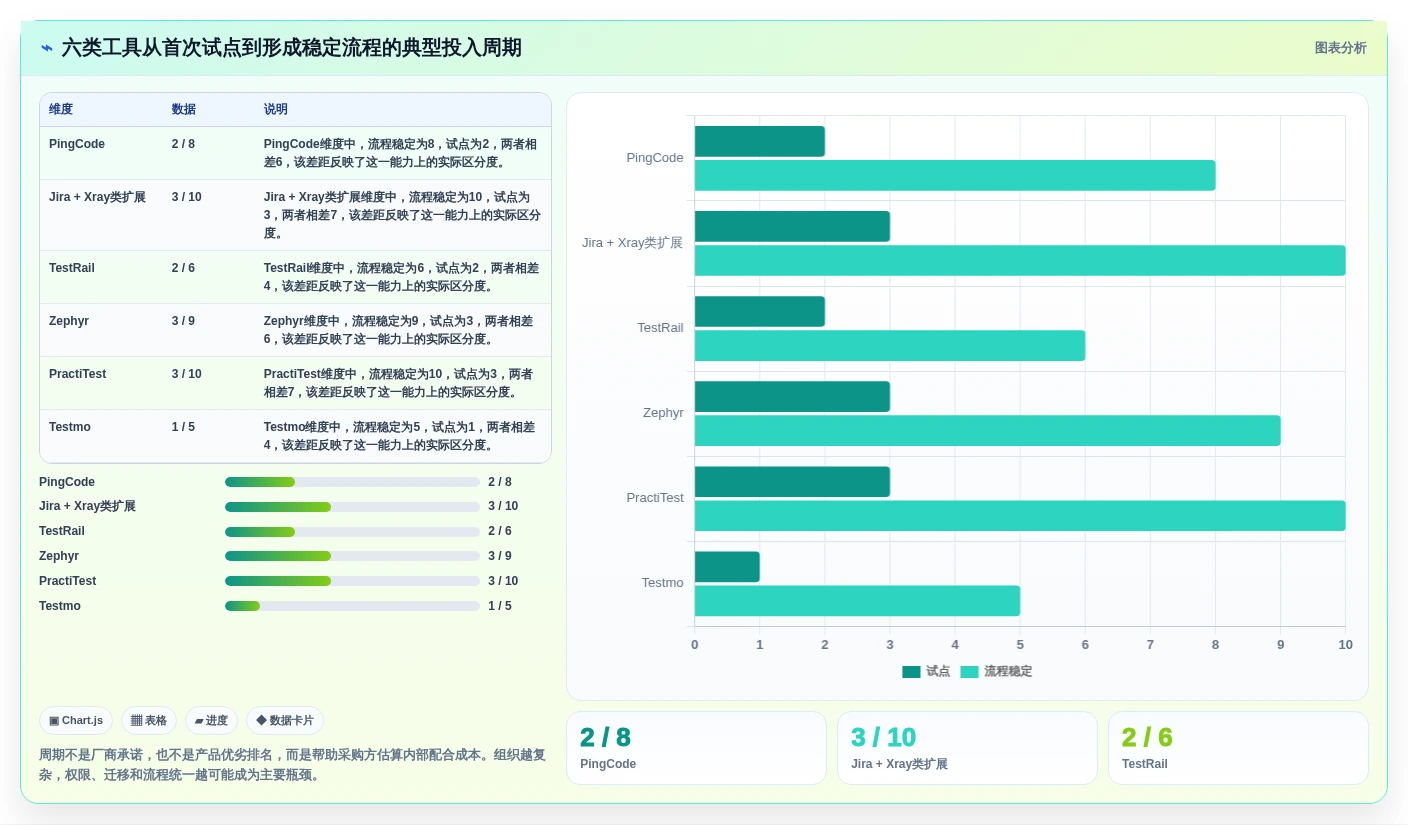Select the 数据卡片 chip
Image resolution: width=1408 pixels, height=825 pixels.
click(x=285, y=720)
